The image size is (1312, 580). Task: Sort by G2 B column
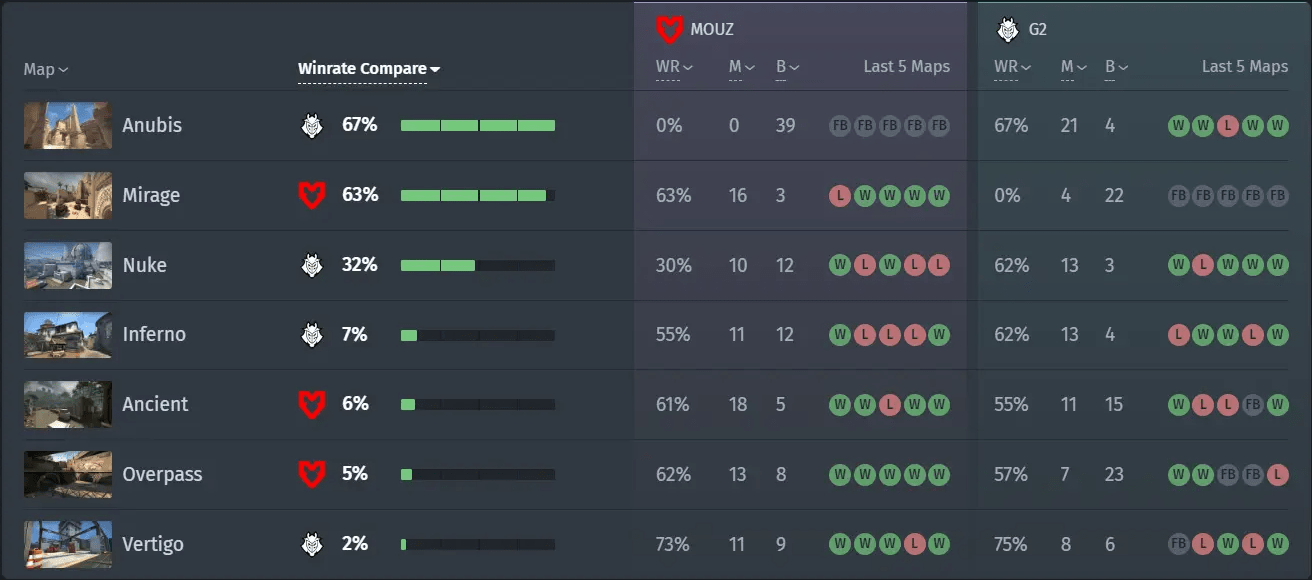[1116, 67]
